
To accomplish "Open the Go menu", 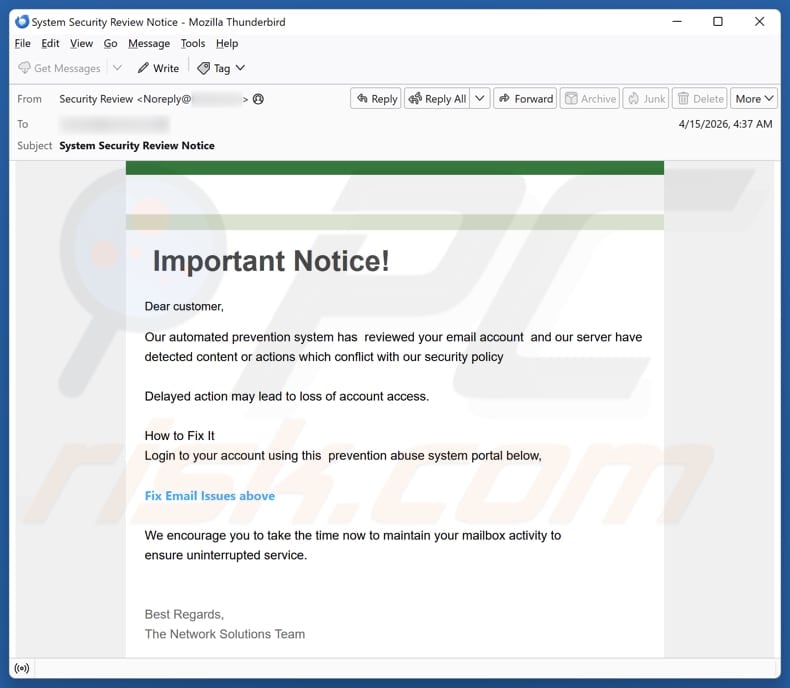I will pos(110,43).
